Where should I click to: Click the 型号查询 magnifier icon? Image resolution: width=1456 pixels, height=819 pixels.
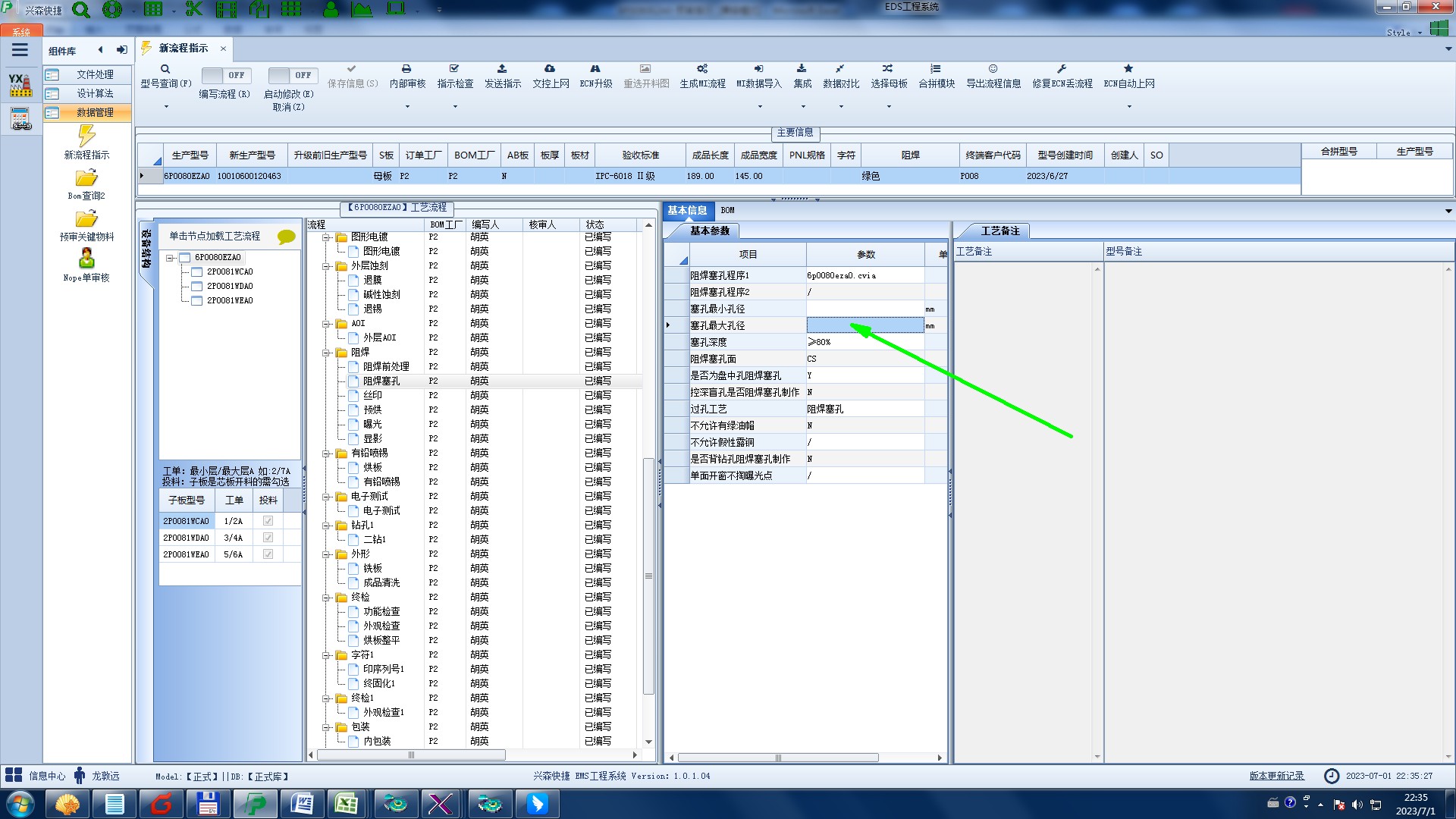tap(165, 69)
